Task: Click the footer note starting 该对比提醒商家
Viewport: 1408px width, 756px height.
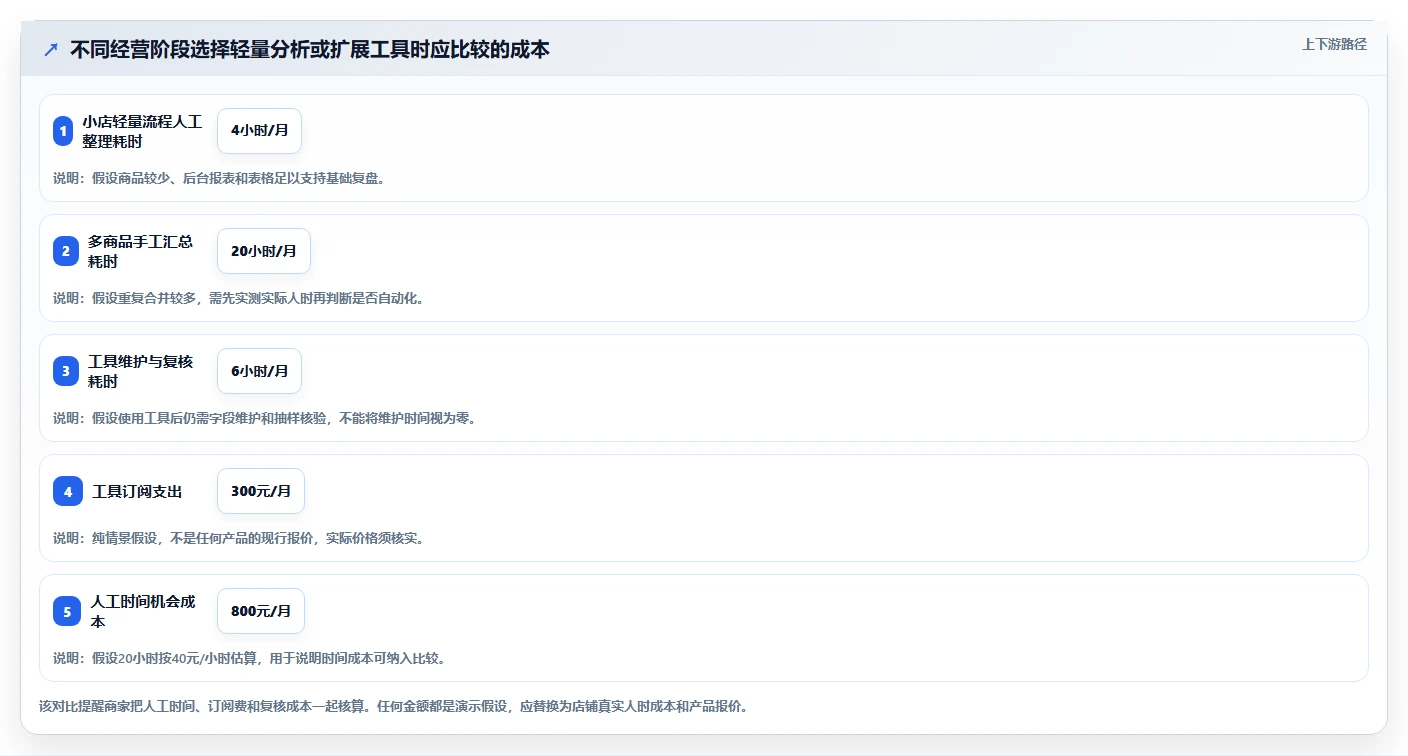Action: coord(393,706)
